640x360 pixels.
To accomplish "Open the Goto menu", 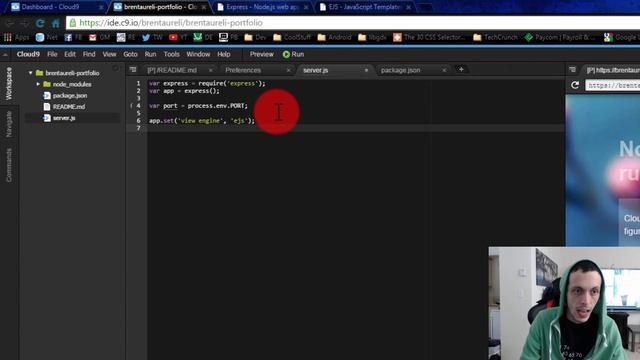I will click(130, 54).
